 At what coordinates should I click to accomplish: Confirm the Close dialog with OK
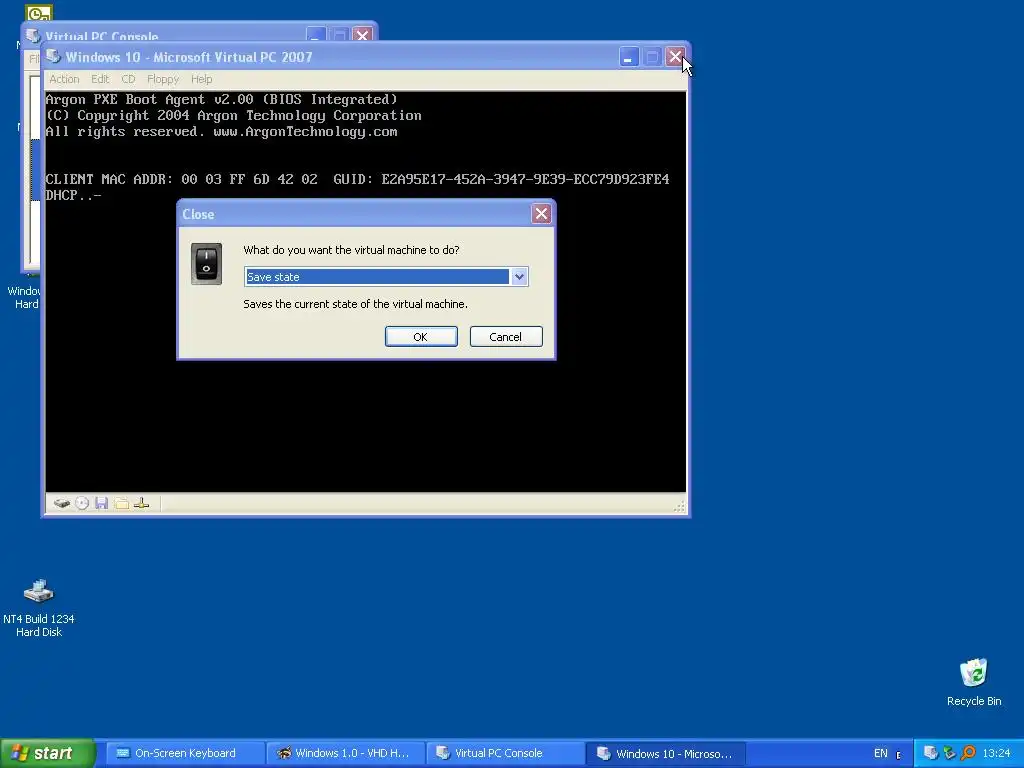click(x=421, y=337)
